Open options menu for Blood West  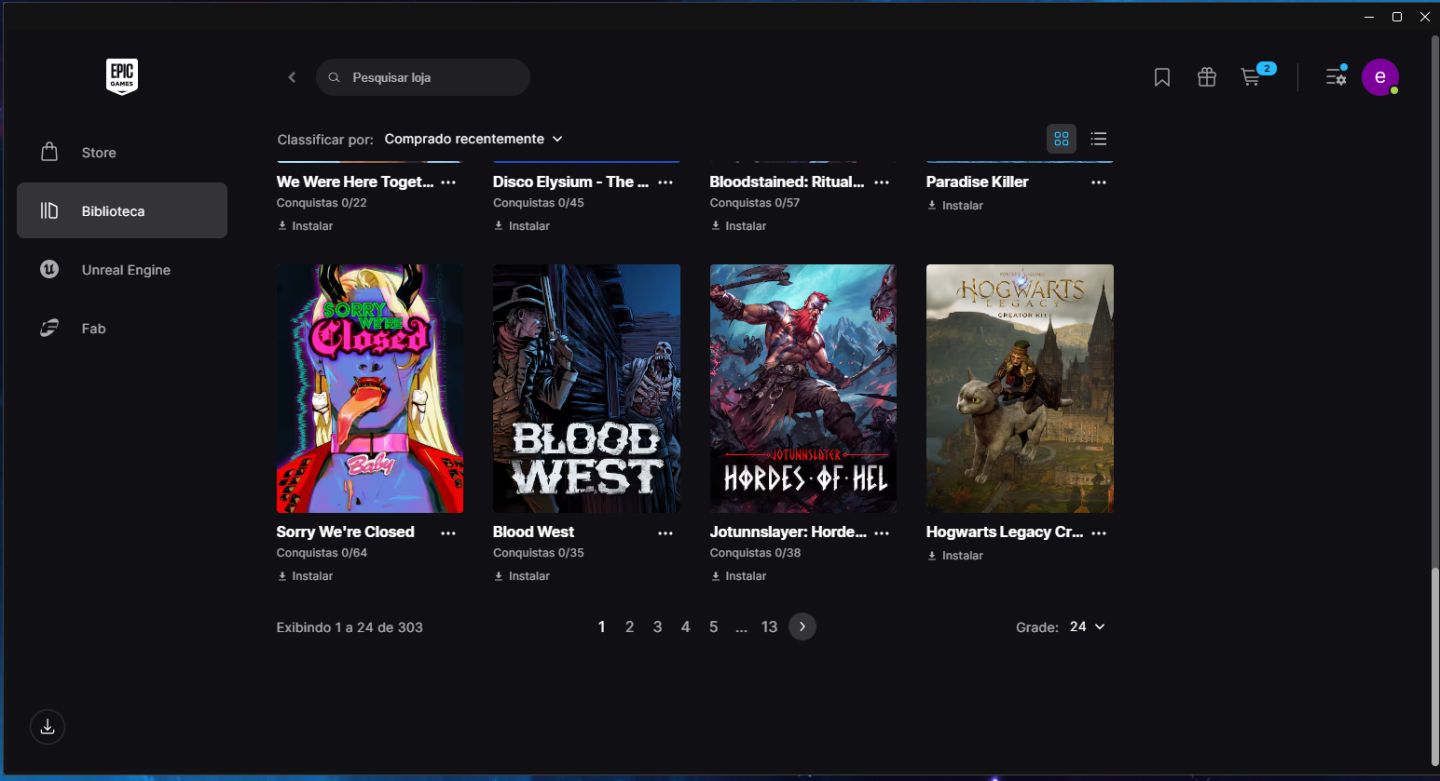tap(665, 533)
